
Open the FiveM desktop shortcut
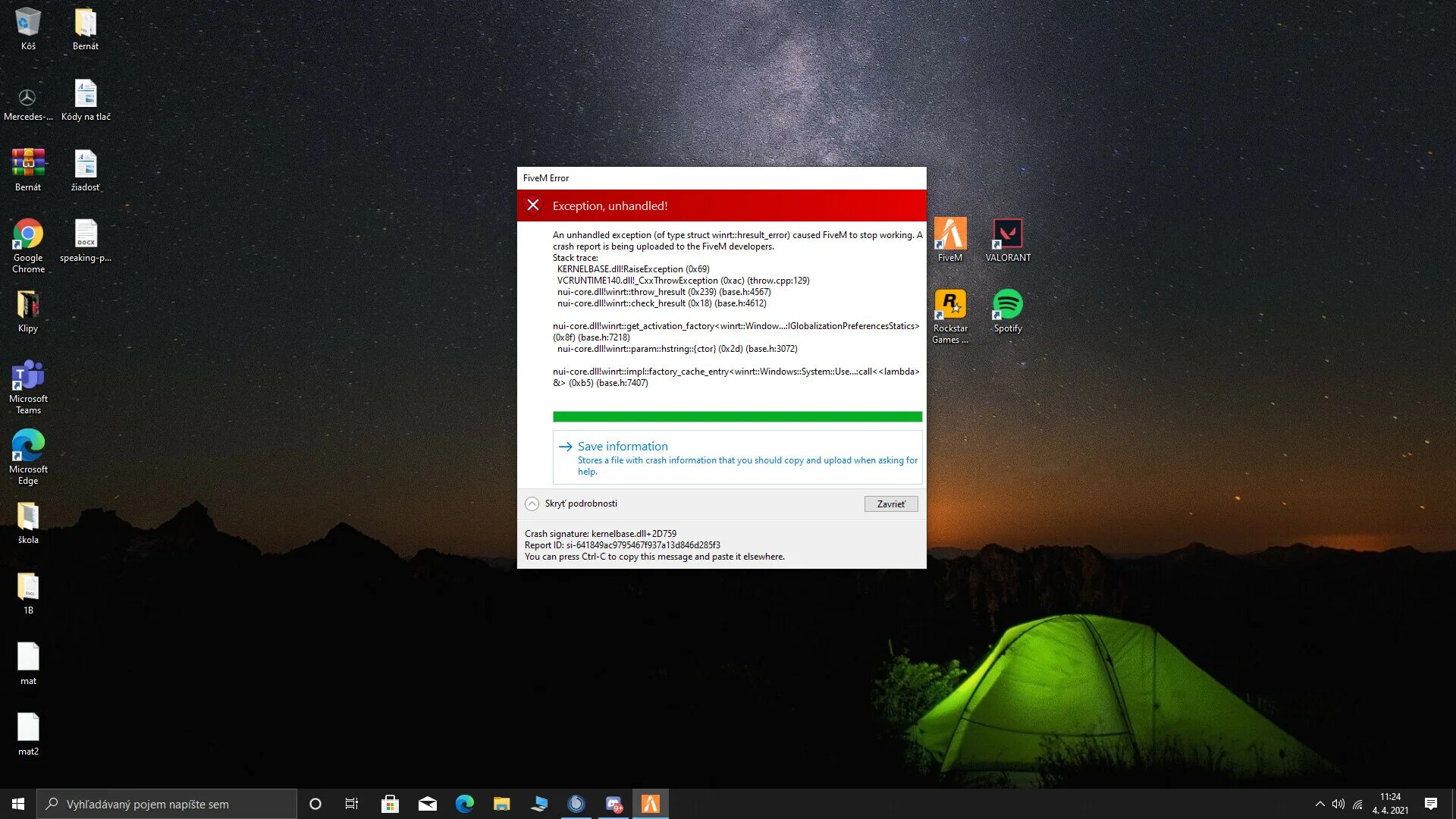point(949,234)
